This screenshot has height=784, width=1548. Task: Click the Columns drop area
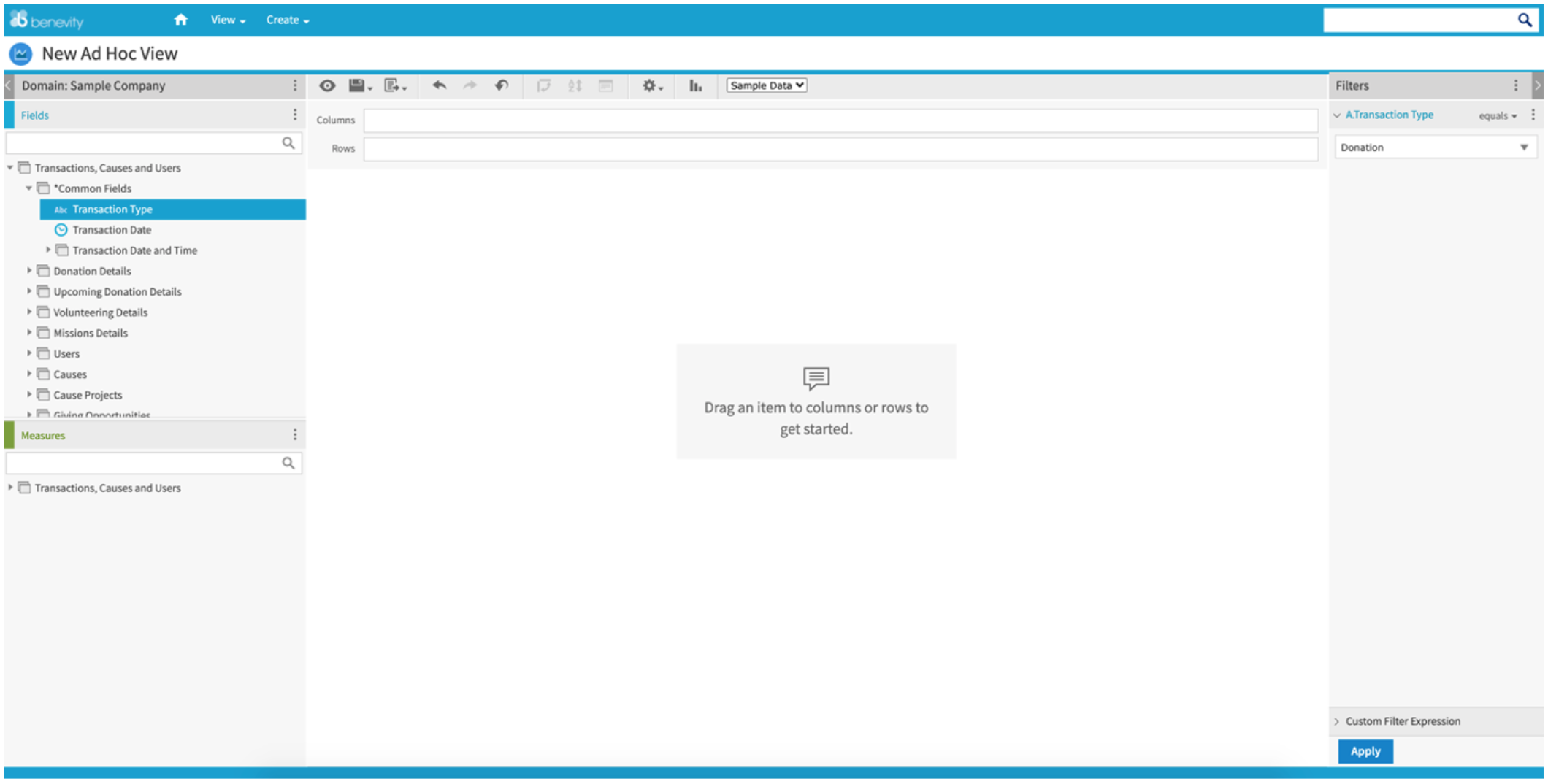pos(840,120)
